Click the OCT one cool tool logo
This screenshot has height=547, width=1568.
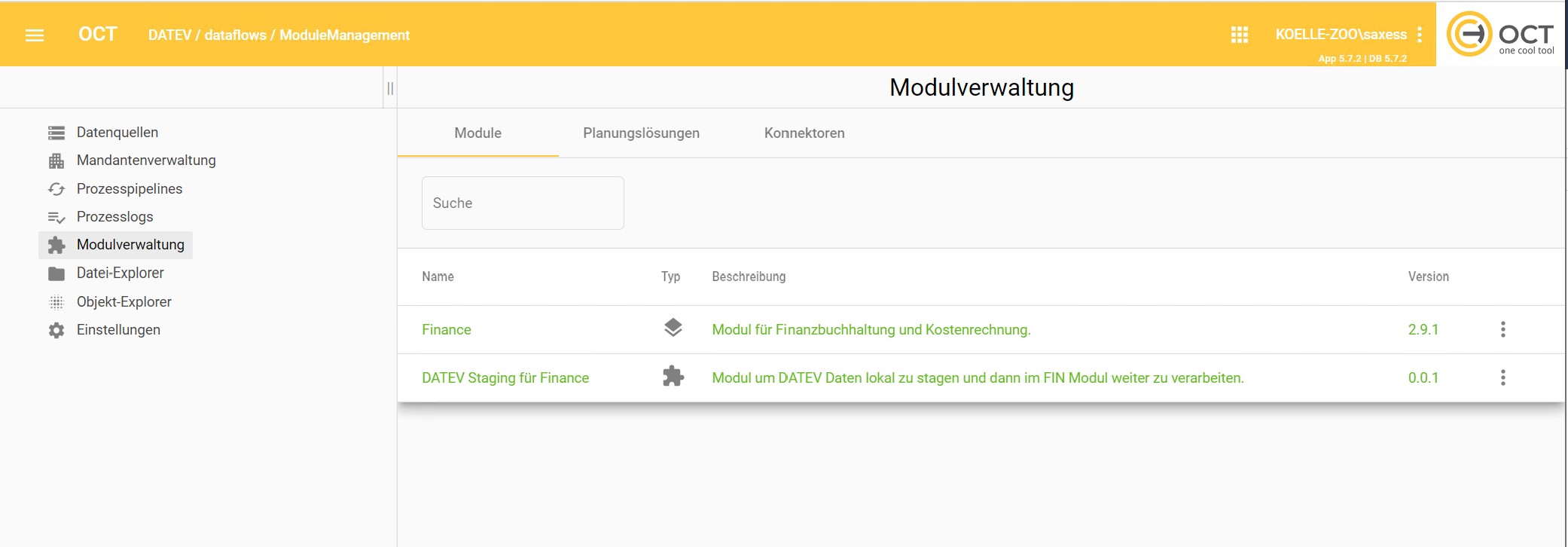[x=1502, y=35]
